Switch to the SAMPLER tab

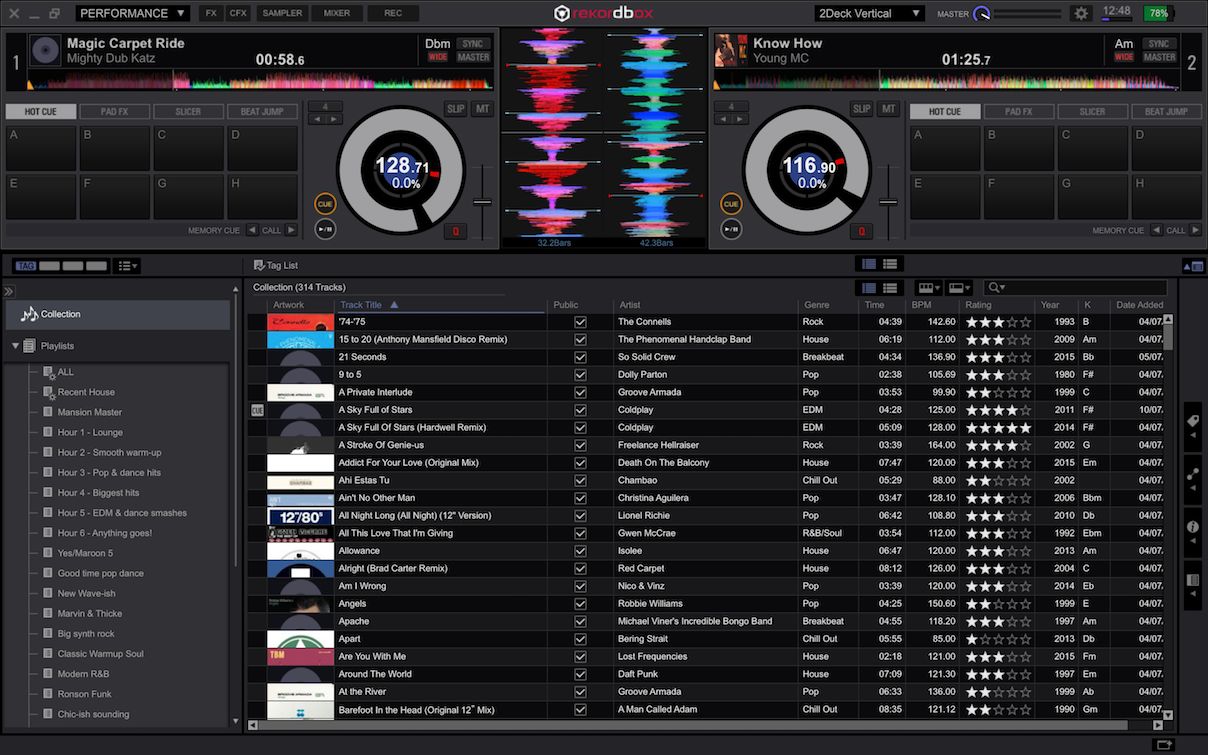pos(281,13)
